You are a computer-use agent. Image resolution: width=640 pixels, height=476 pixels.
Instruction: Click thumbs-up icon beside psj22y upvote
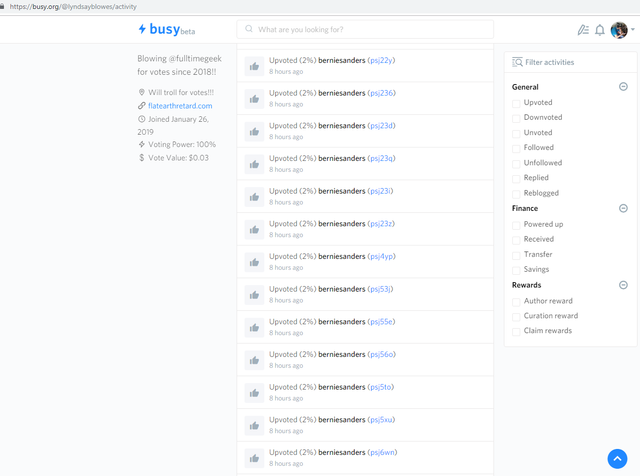point(254,67)
